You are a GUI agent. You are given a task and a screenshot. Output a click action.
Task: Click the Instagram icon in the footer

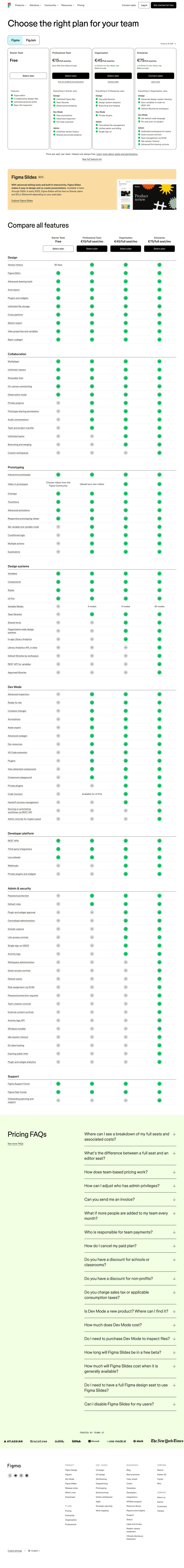tap(21, 1475)
